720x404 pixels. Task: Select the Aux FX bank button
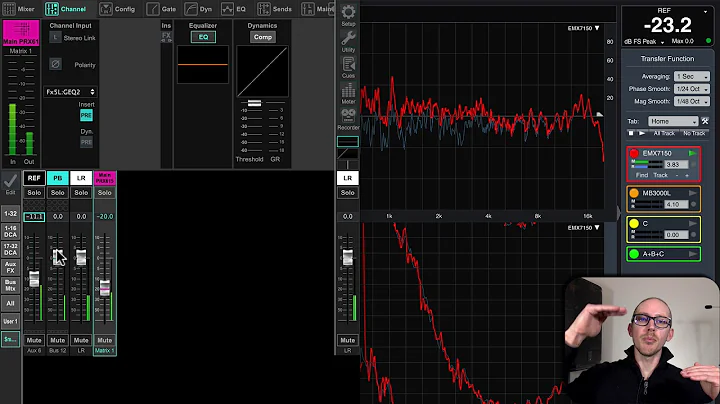click(11, 267)
